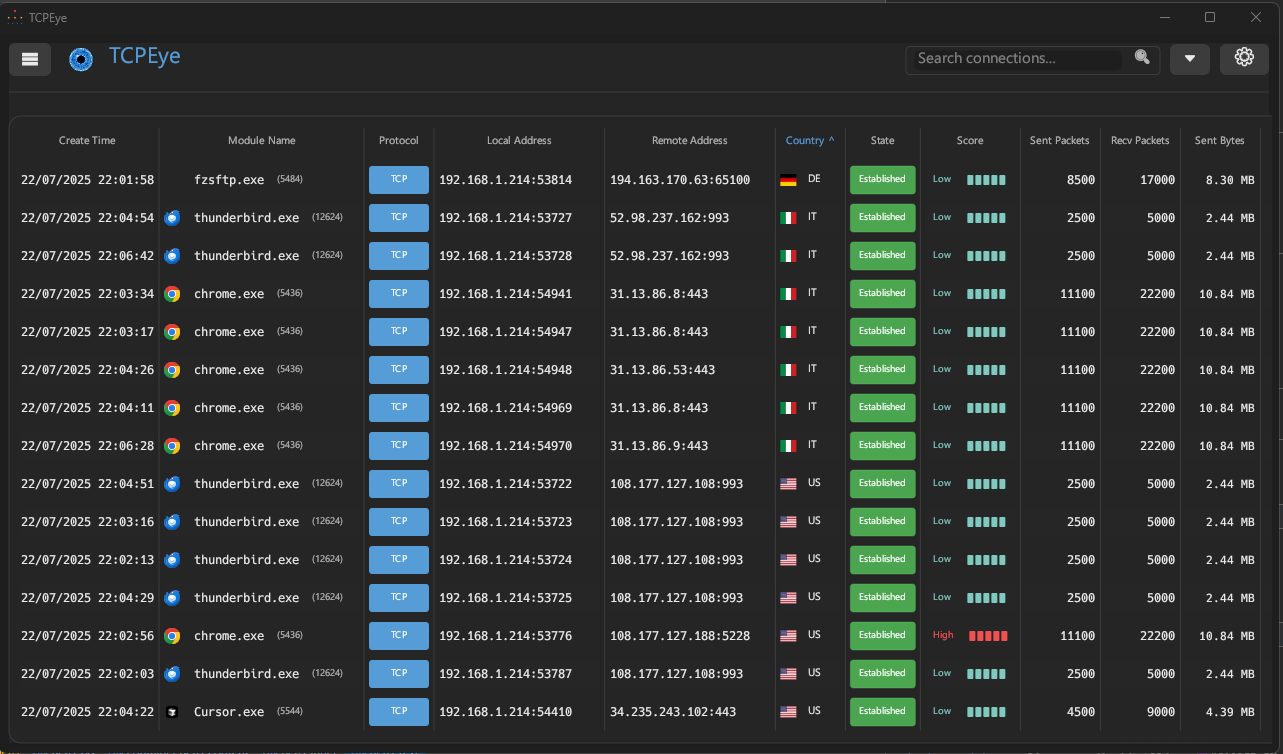The height and width of the screenshot is (754, 1283).
Task: Sort by Remote Address column header
Action: (690, 141)
